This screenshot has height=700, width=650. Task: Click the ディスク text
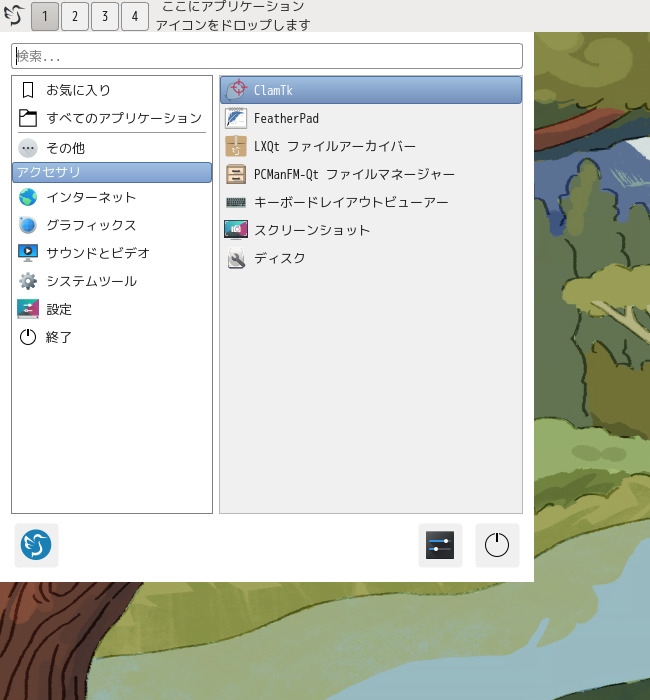[x=280, y=258]
